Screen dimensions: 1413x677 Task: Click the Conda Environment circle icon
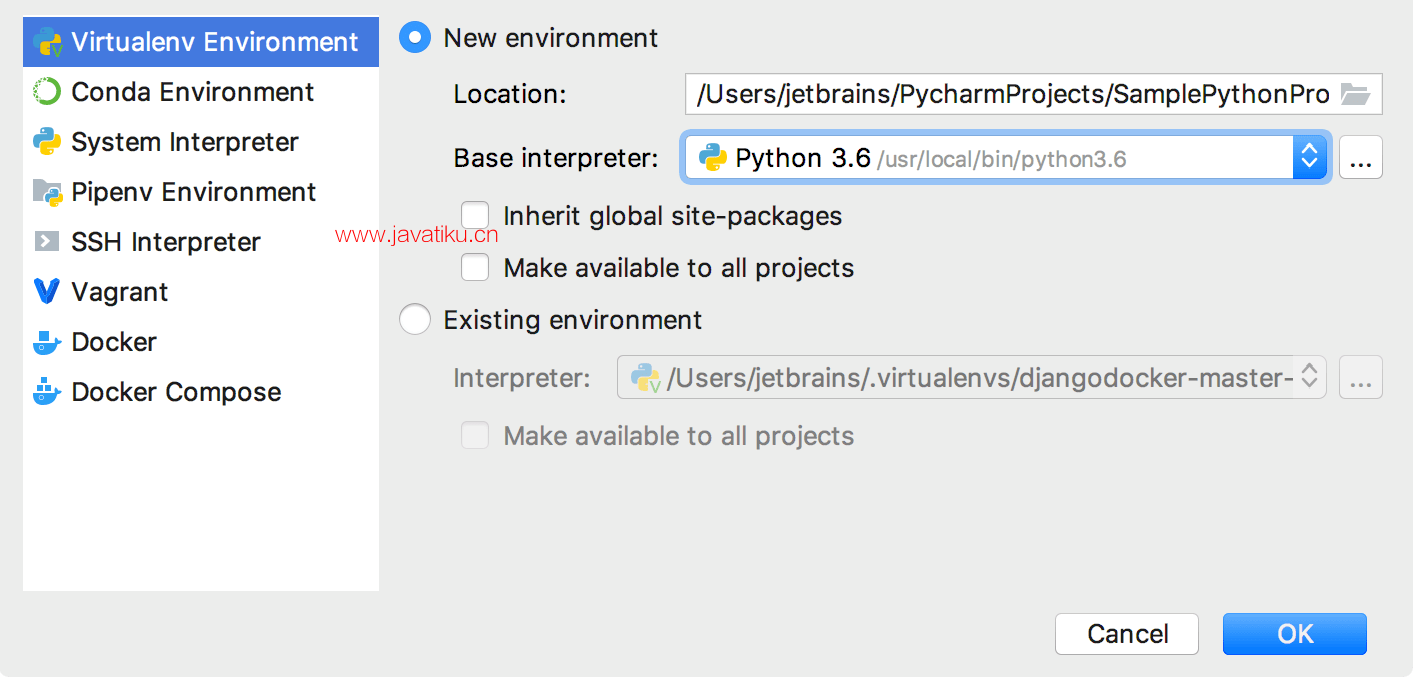point(47,92)
